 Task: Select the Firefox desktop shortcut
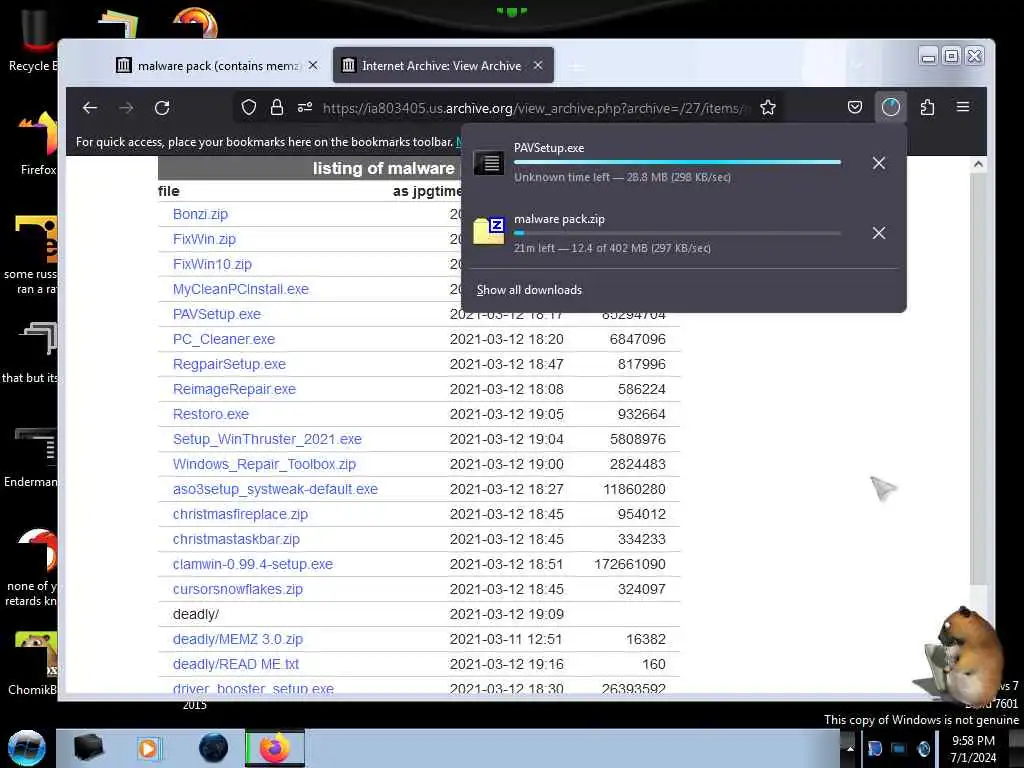[39, 142]
